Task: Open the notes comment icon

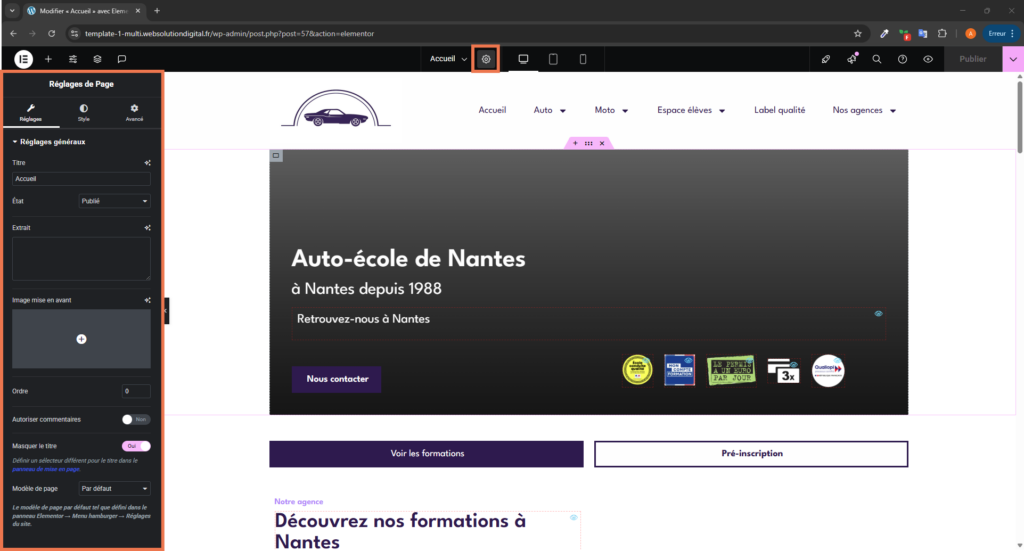Action: pos(122,59)
